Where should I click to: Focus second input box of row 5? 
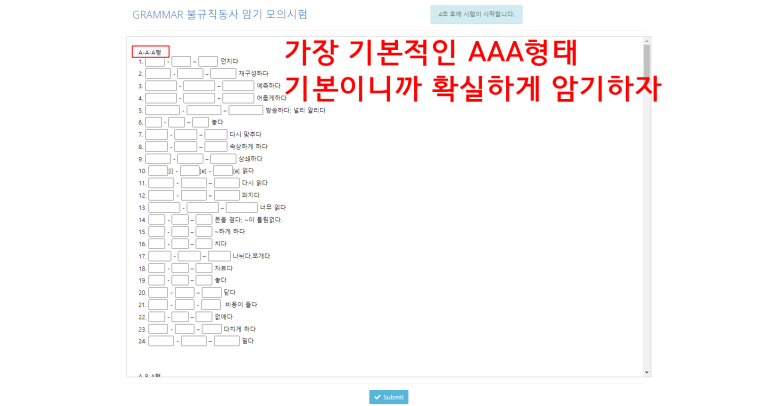click(204, 110)
